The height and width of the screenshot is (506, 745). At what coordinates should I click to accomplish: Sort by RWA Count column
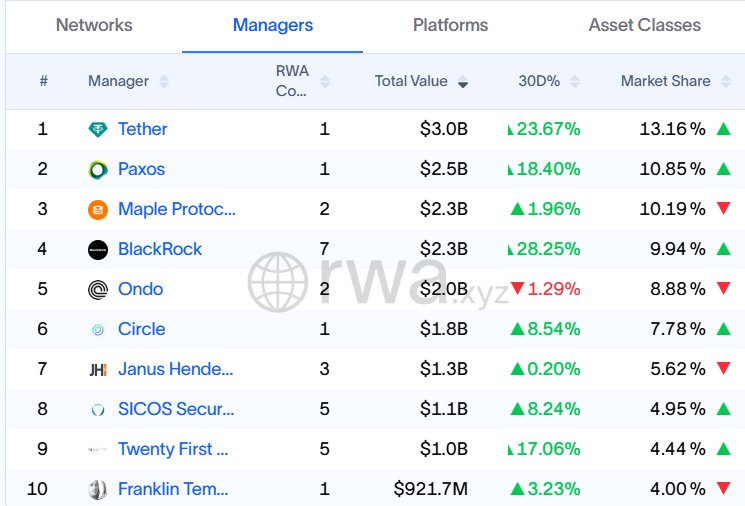pyautogui.click(x=324, y=81)
